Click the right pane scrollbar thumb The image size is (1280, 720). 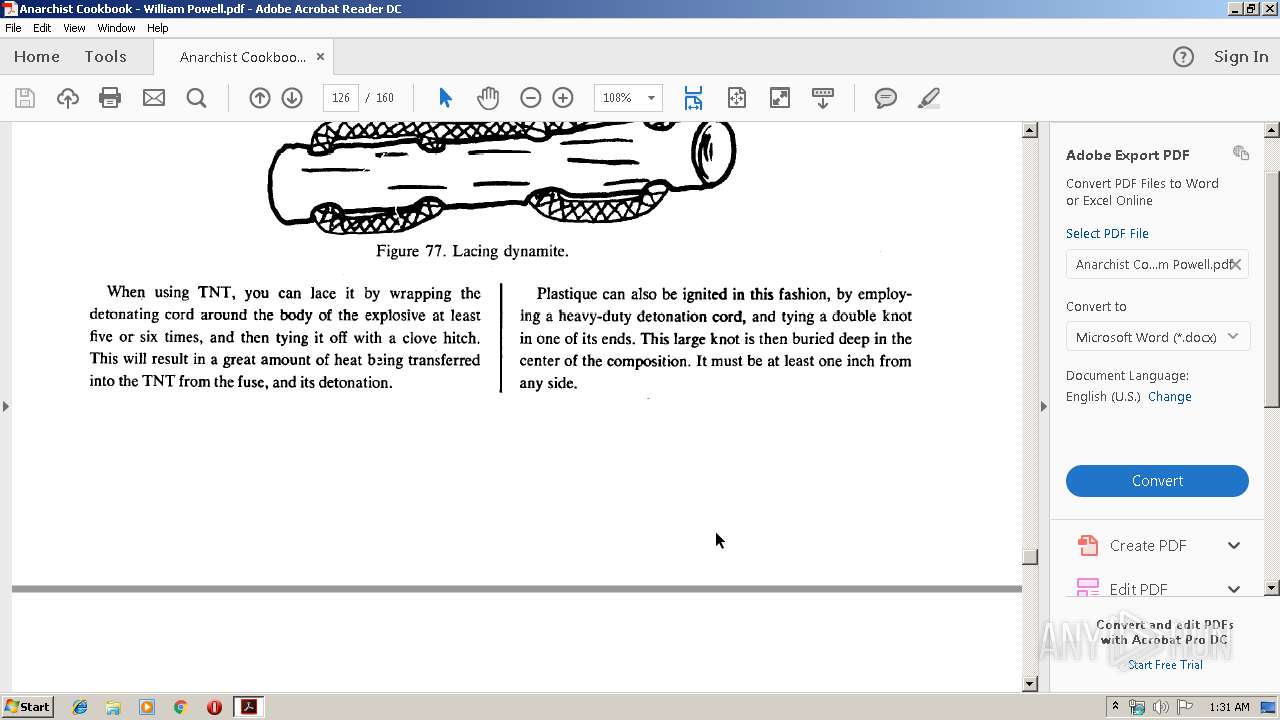click(1272, 289)
